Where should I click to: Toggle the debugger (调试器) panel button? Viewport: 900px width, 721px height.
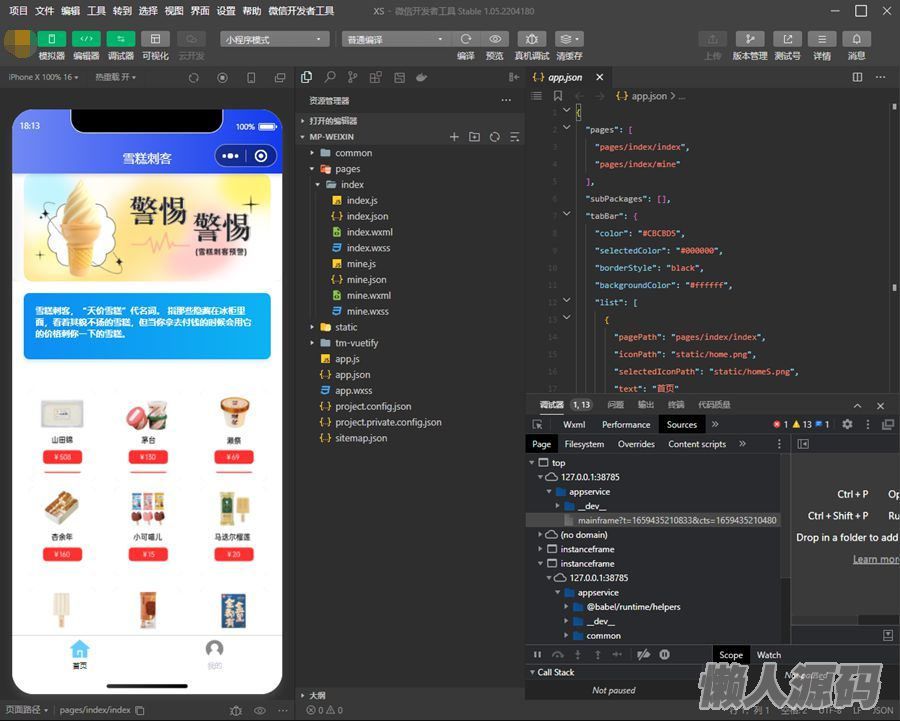[x=120, y=39]
